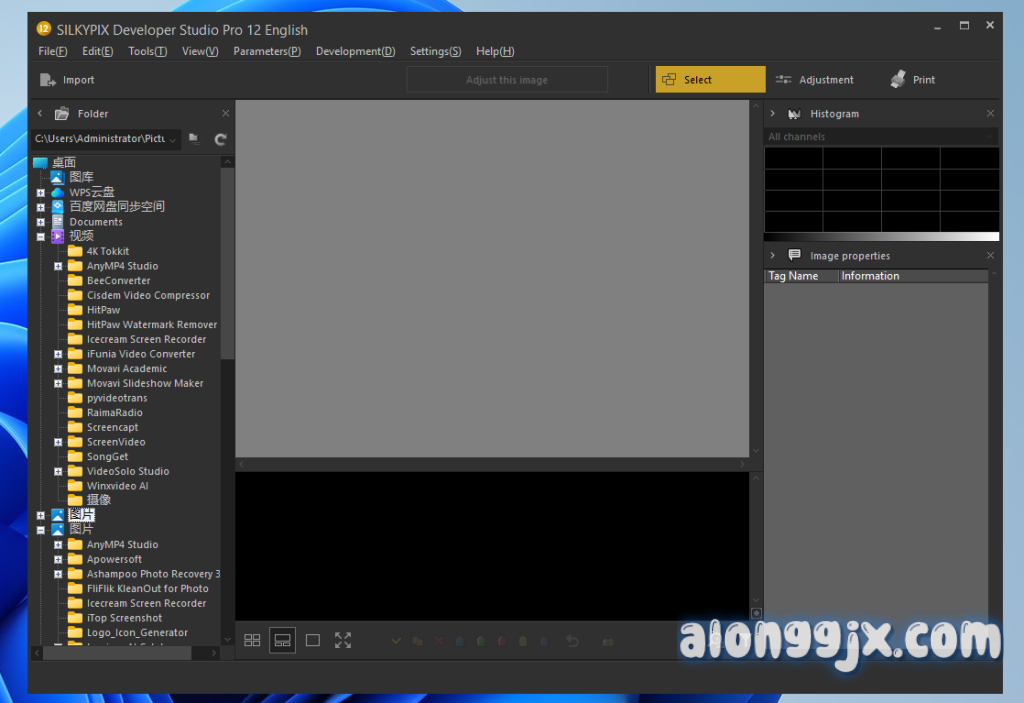Collapse the Histogram panel with its chevron
The image size is (1024, 703).
[773, 114]
